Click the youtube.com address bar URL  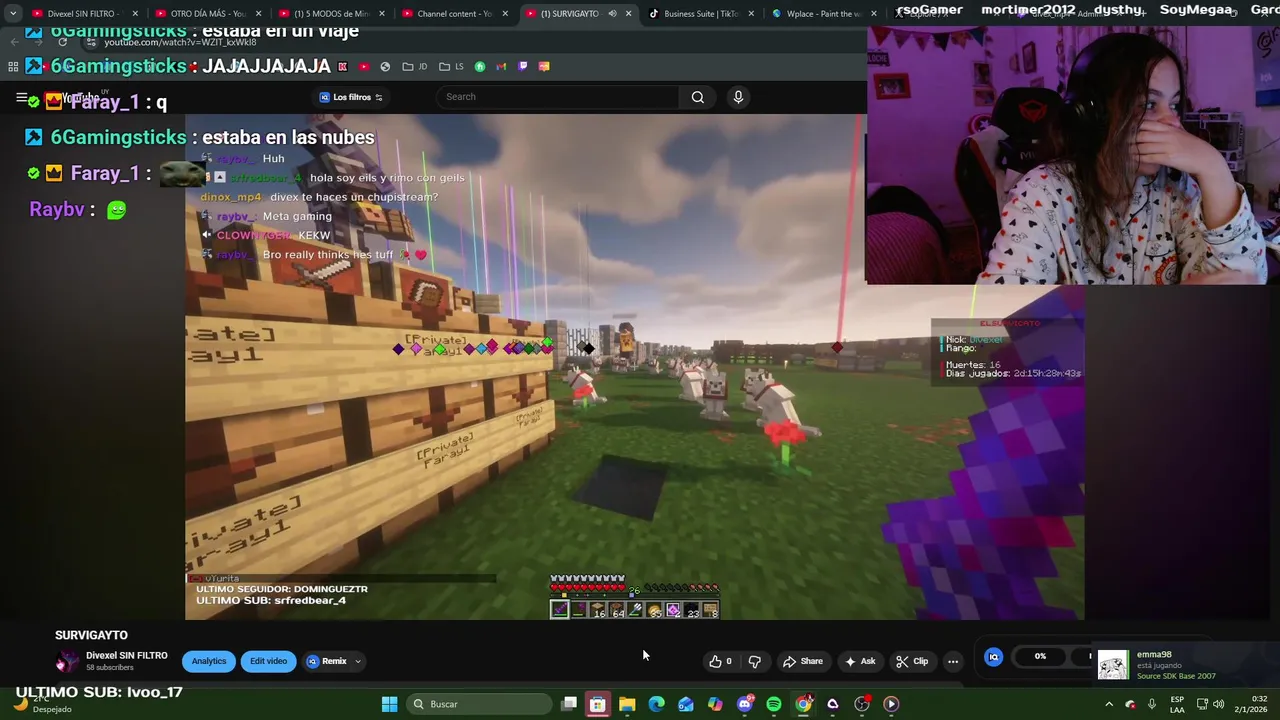[x=180, y=42]
